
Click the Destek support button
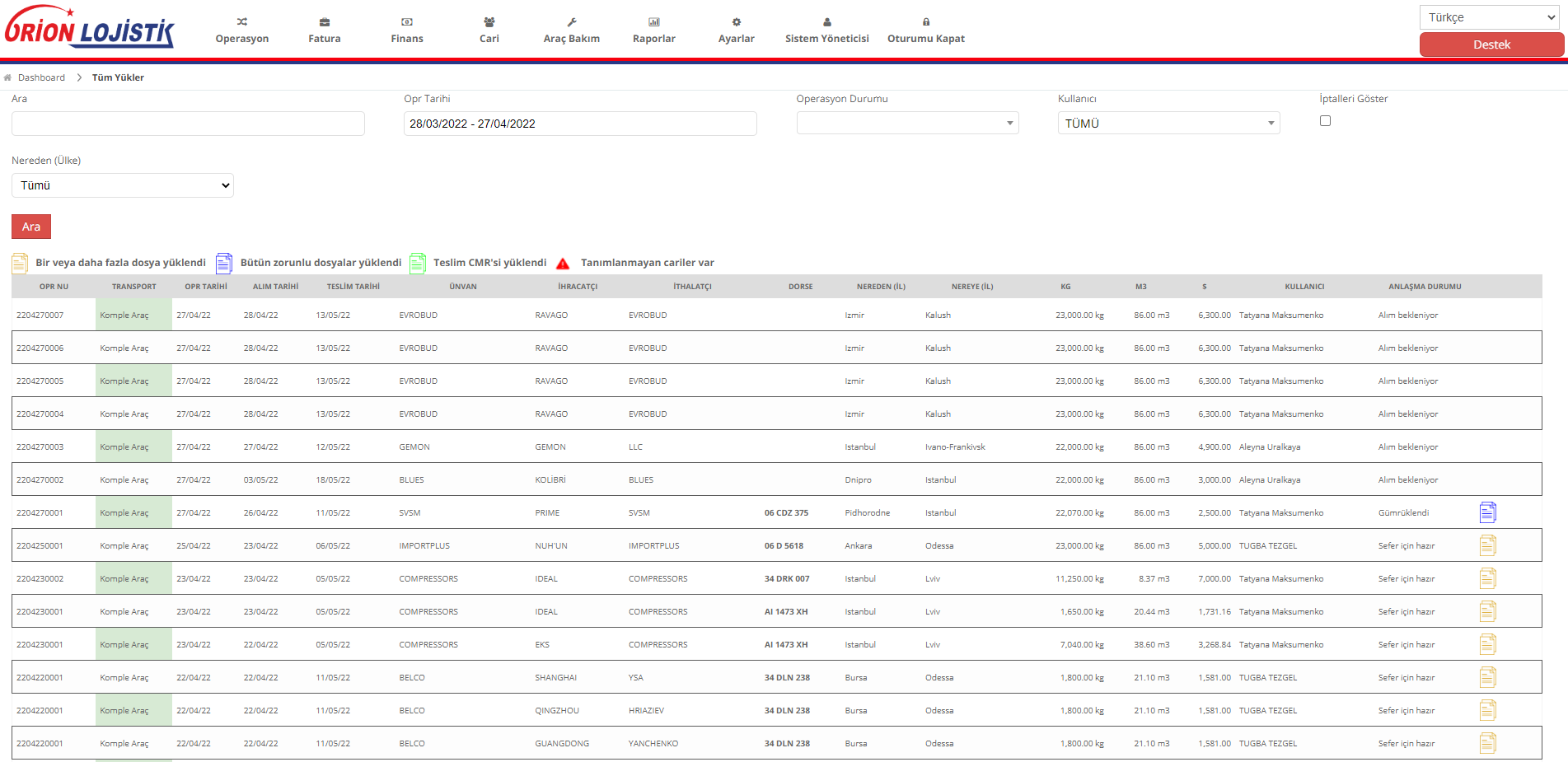tap(1491, 44)
